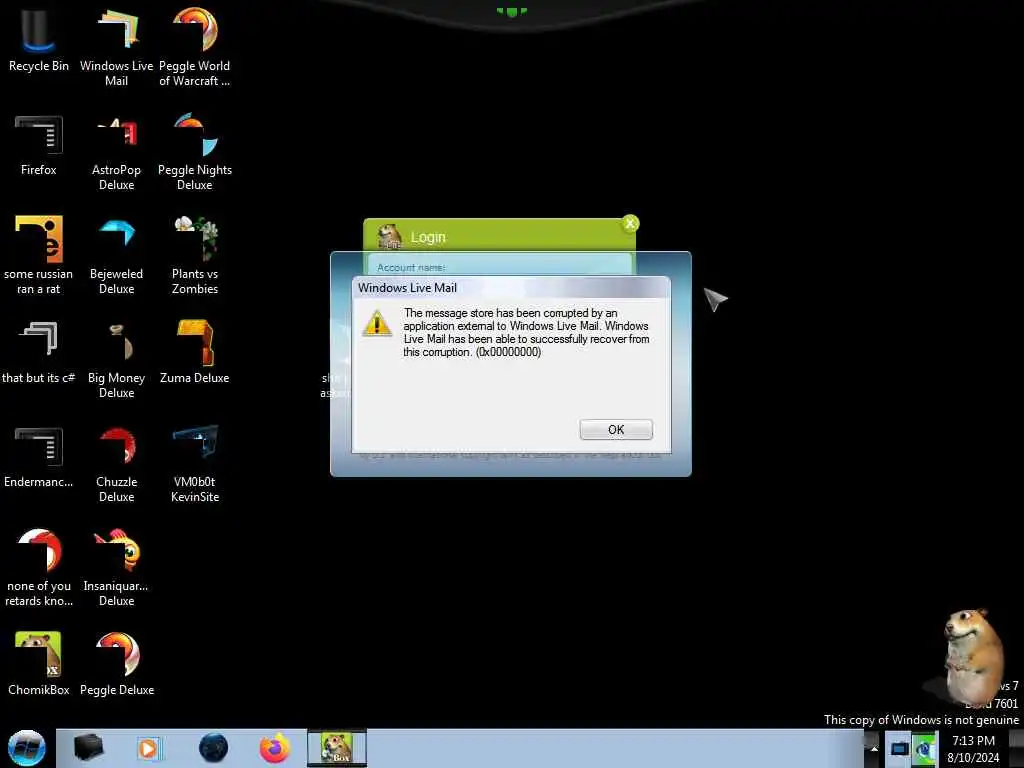This screenshot has height=768, width=1024.
Task: Select the Zuma Deluxe desktop icon
Action: (195, 352)
